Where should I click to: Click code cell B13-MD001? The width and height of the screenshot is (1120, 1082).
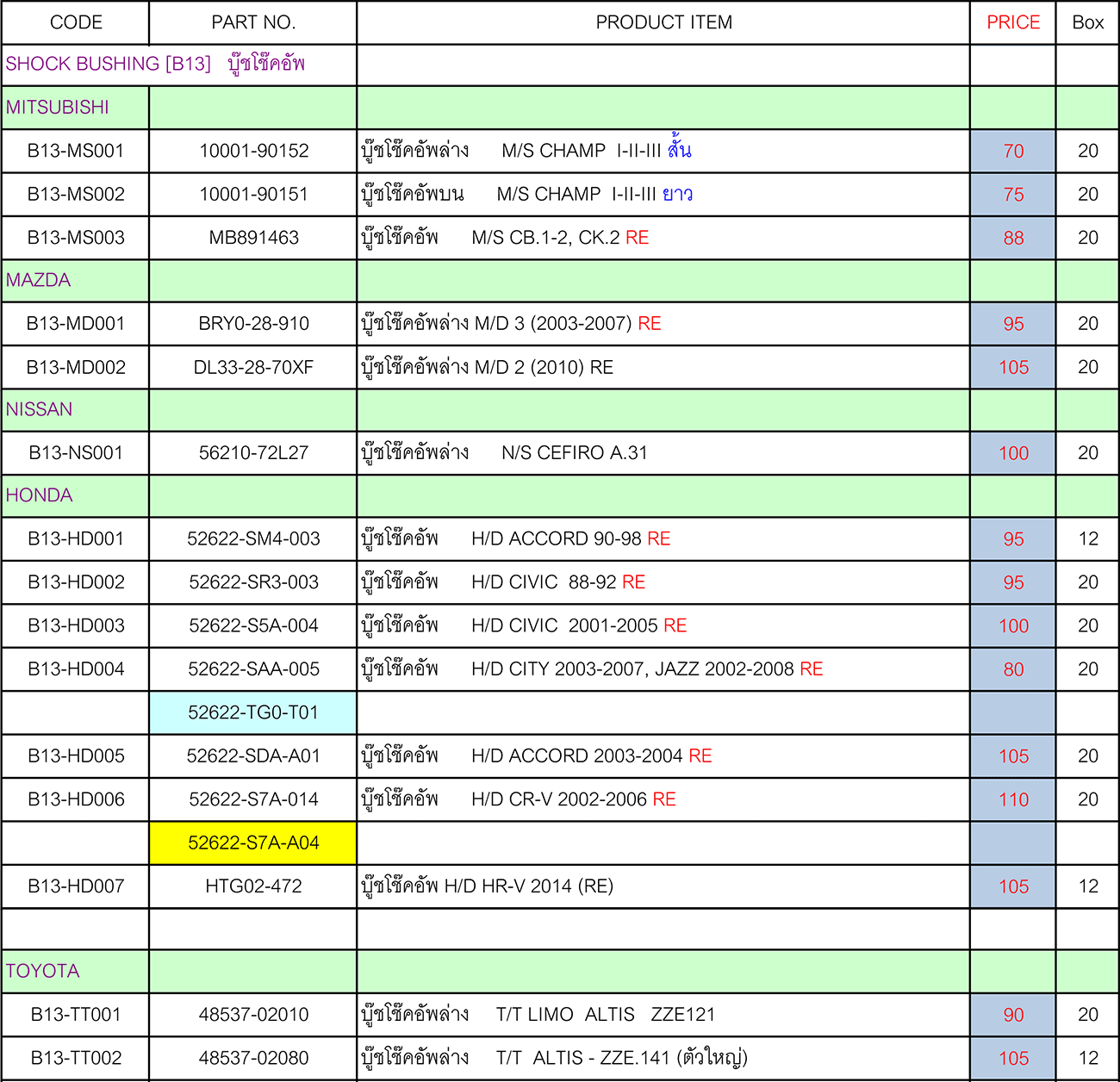click(x=76, y=323)
